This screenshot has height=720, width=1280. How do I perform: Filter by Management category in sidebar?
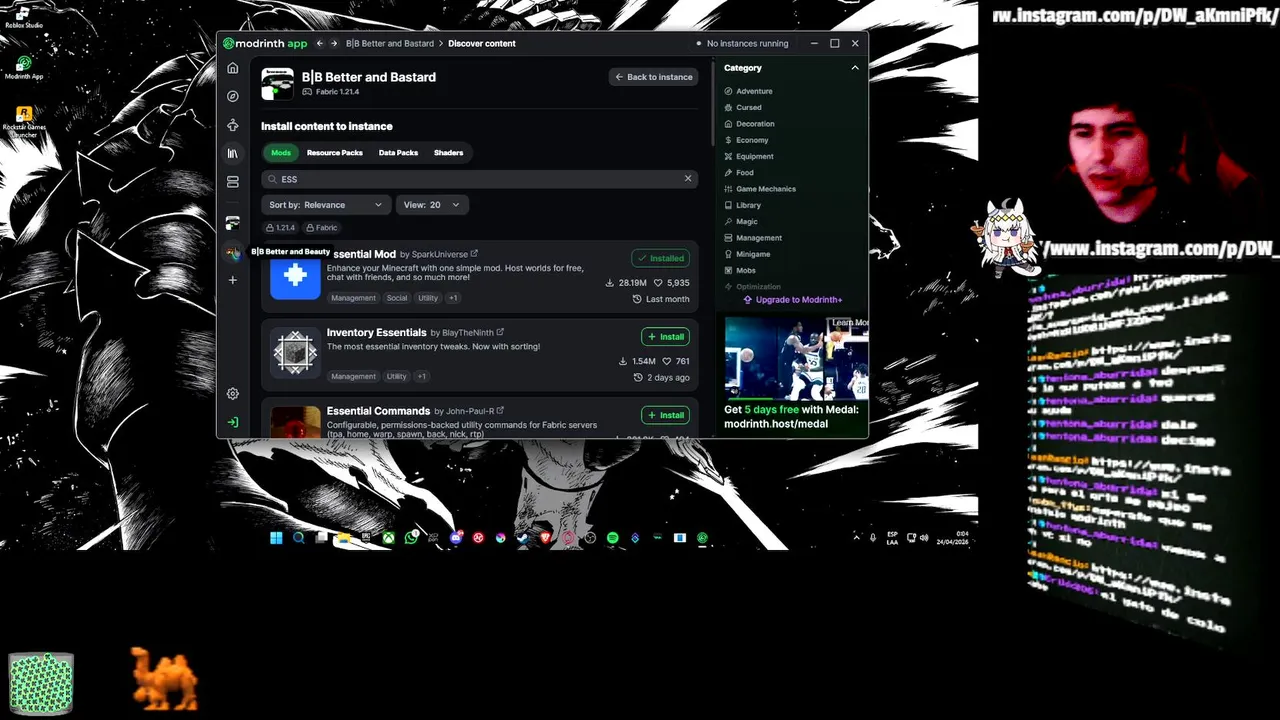coord(753,238)
